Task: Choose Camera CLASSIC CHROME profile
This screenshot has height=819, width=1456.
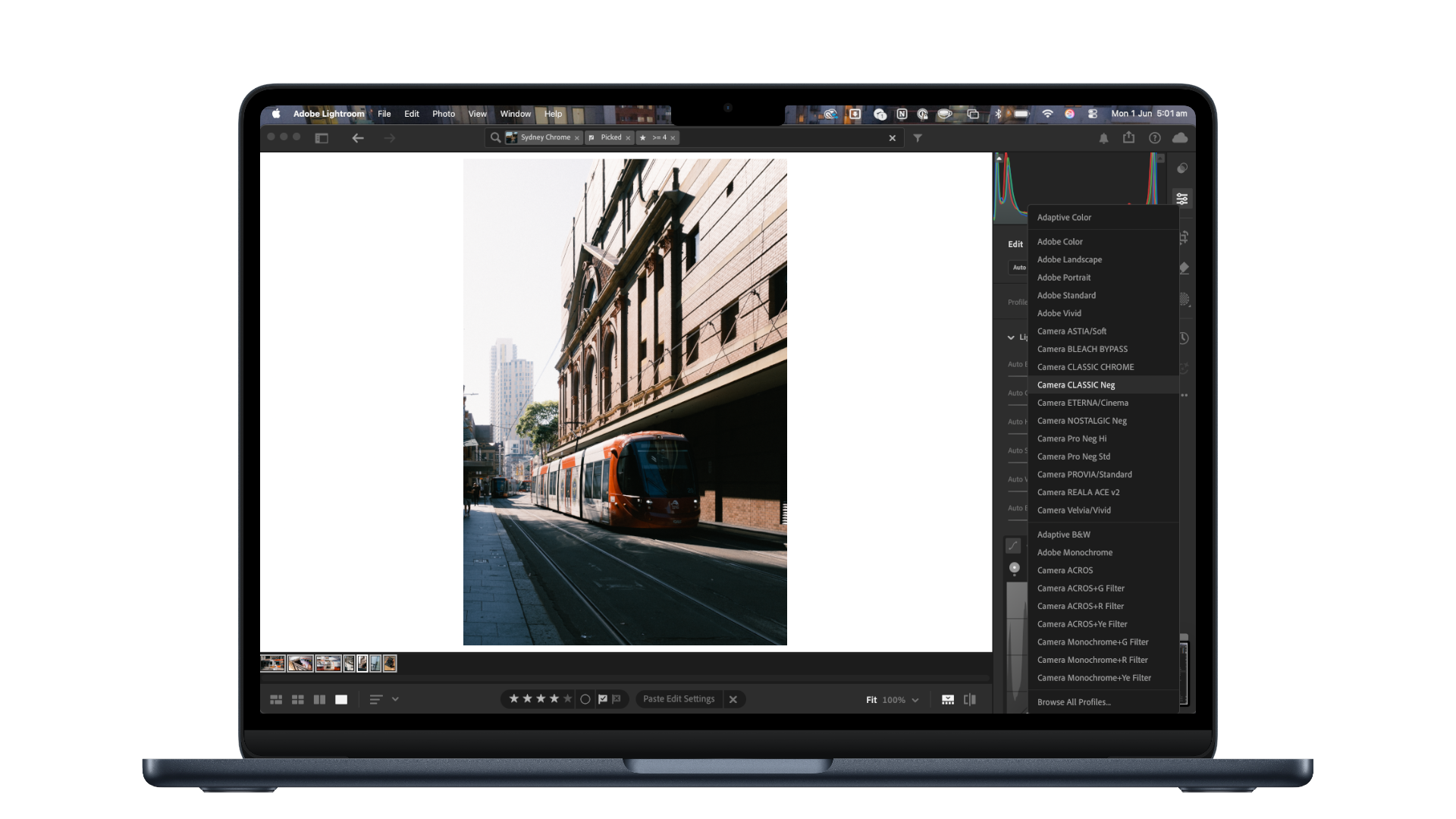Action: 1103,367
